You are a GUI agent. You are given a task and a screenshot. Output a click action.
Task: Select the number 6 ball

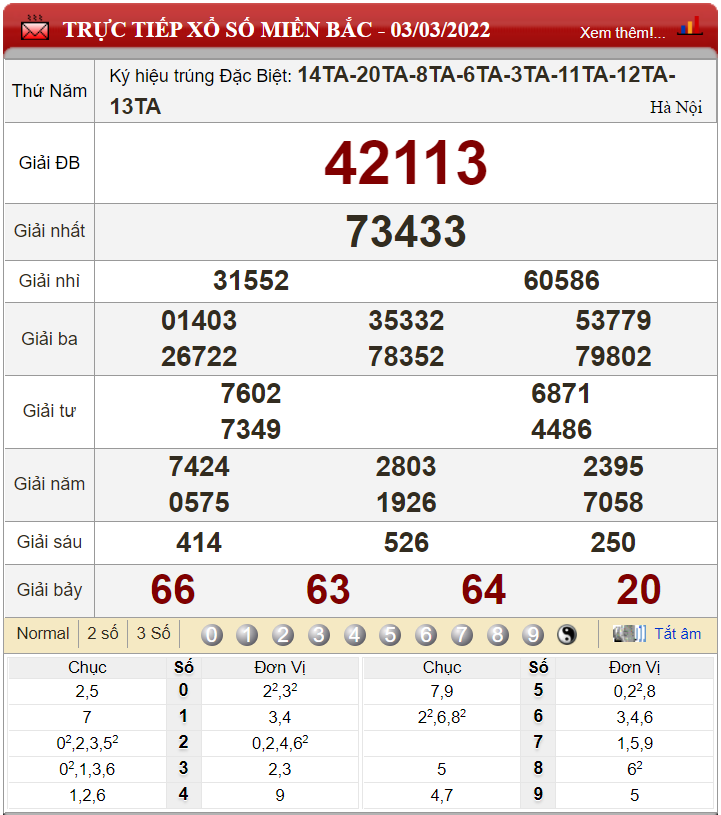point(426,634)
